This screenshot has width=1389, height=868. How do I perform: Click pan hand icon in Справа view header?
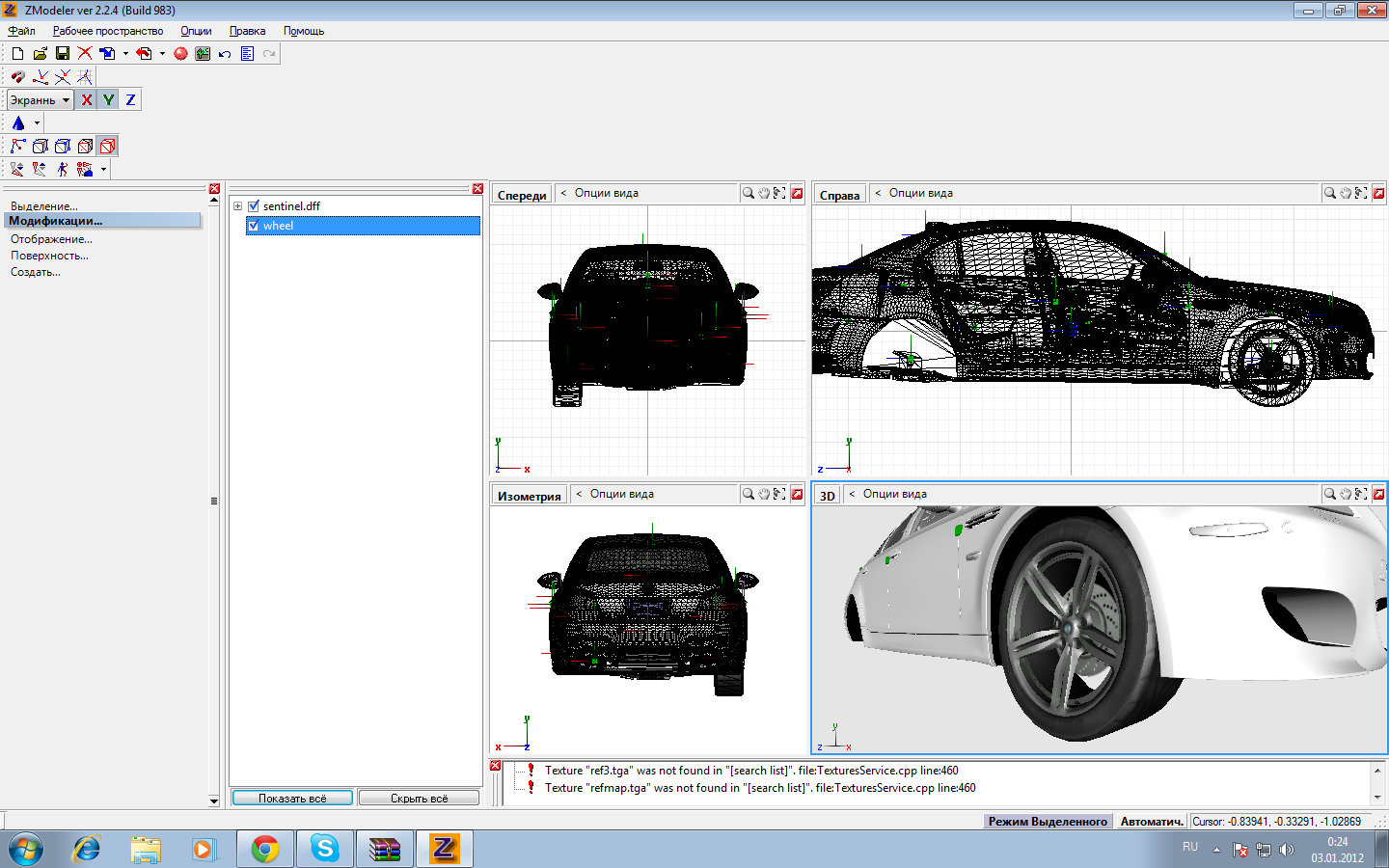[x=1346, y=194]
